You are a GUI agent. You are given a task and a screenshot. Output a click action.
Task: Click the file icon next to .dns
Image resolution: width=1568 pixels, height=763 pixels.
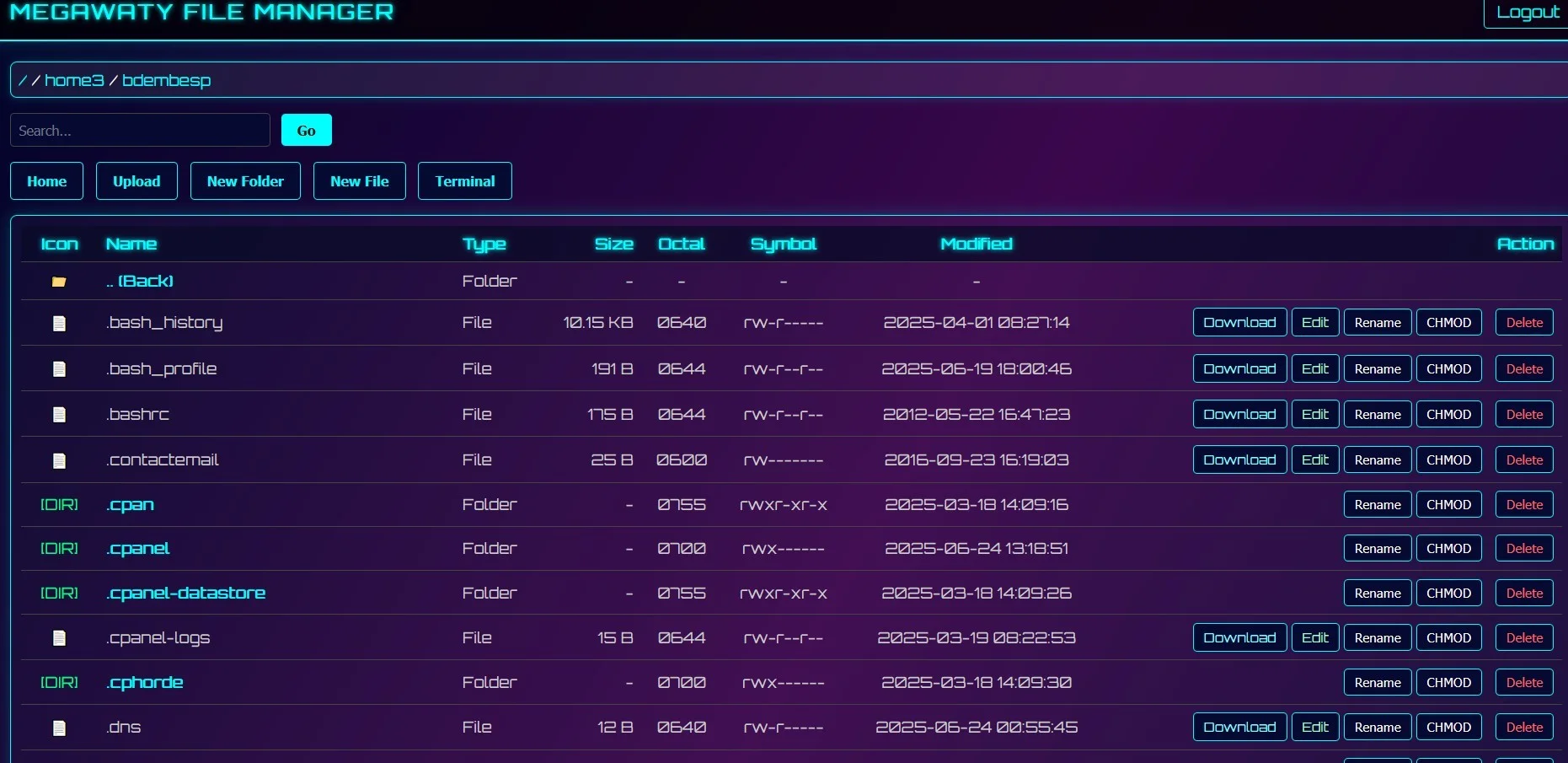59,727
